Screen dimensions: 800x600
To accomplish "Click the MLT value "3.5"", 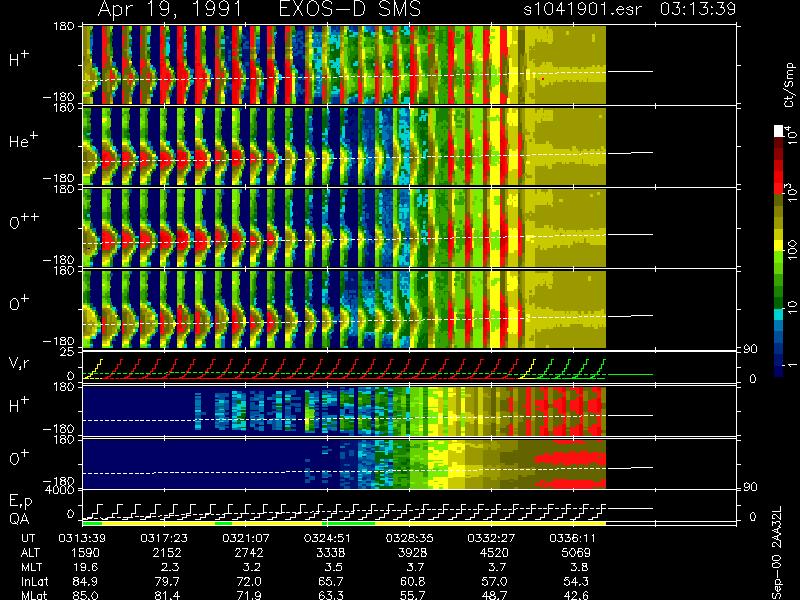I will click(x=334, y=567).
